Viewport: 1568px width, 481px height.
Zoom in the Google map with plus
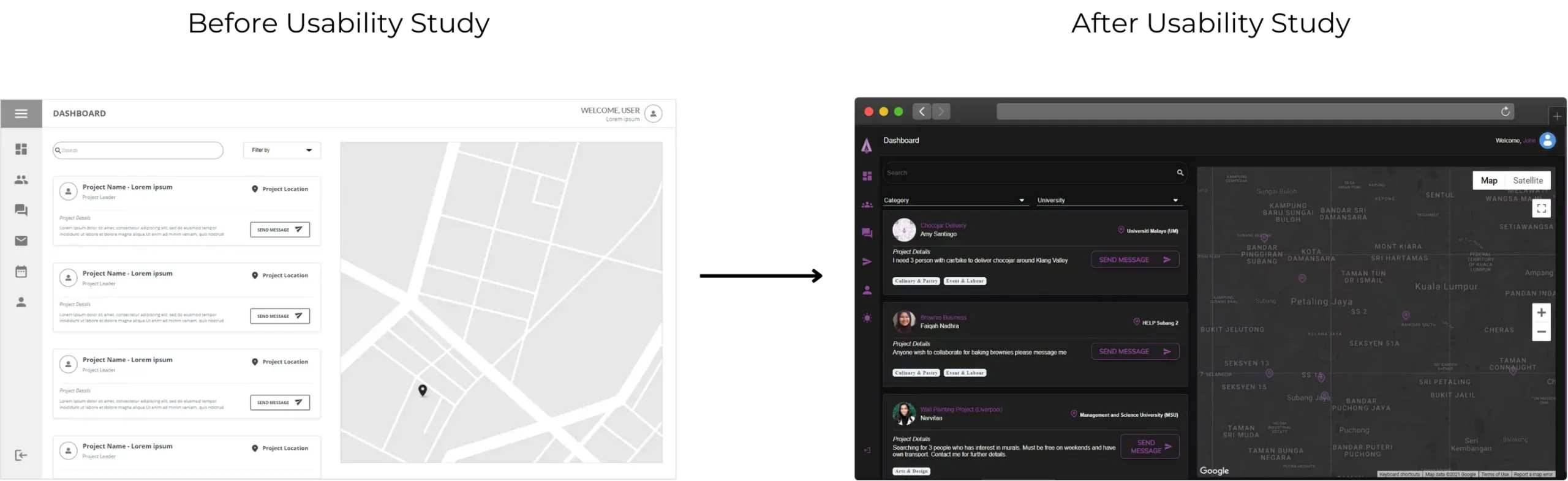[1540, 313]
